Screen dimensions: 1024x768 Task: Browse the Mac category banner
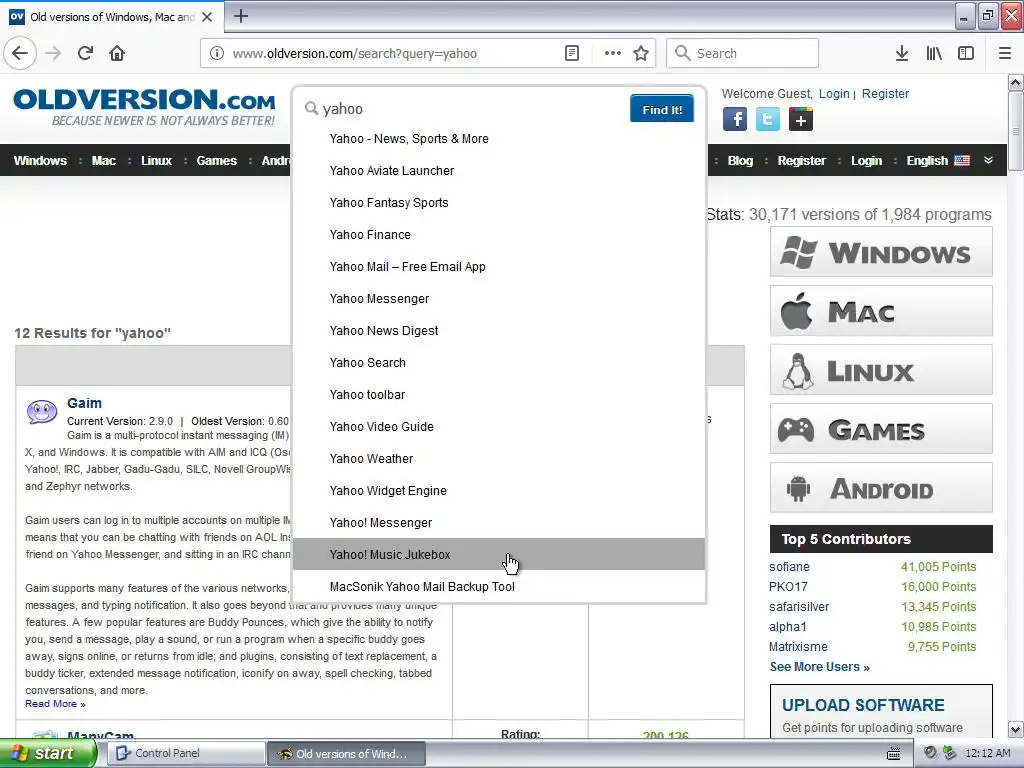(x=881, y=311)
